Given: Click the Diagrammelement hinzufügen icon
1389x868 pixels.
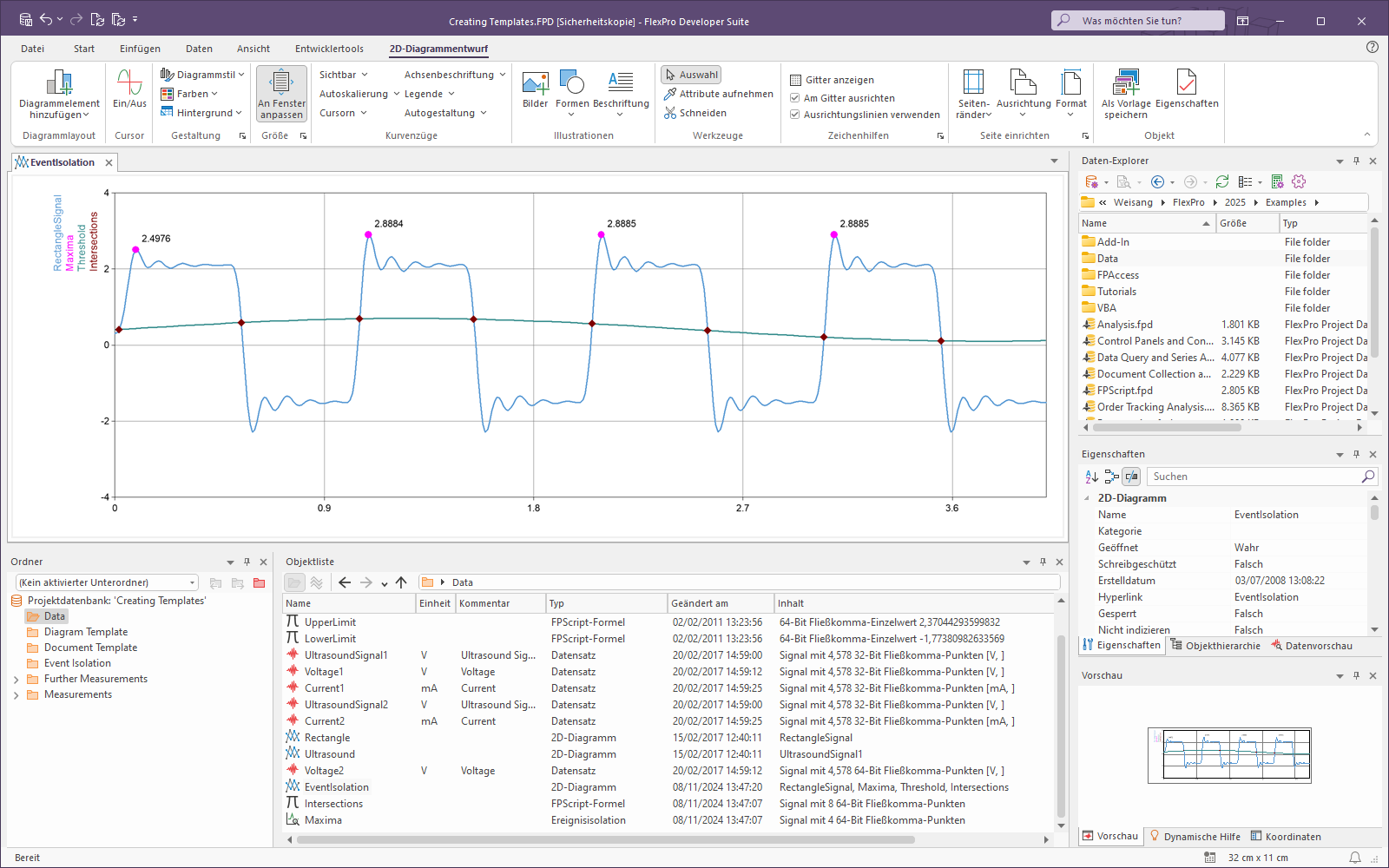Looking at the screenshot, I should click(59, 83).
